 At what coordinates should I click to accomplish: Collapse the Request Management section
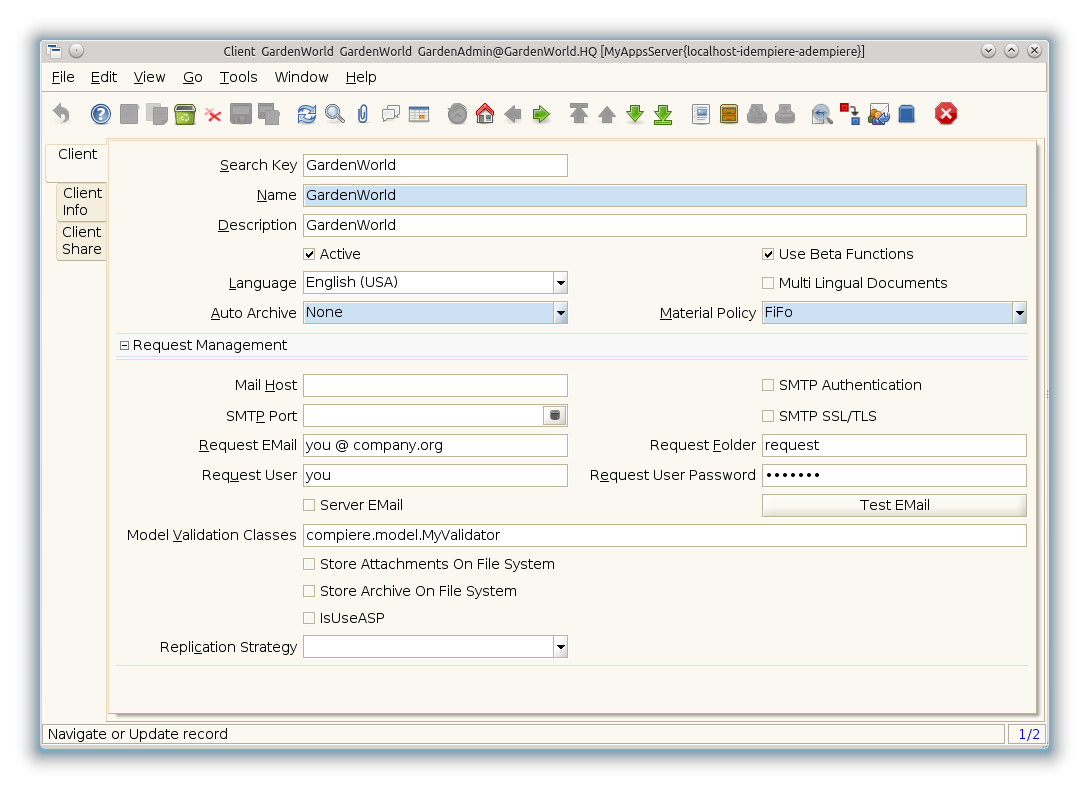[x=125, y=345]
